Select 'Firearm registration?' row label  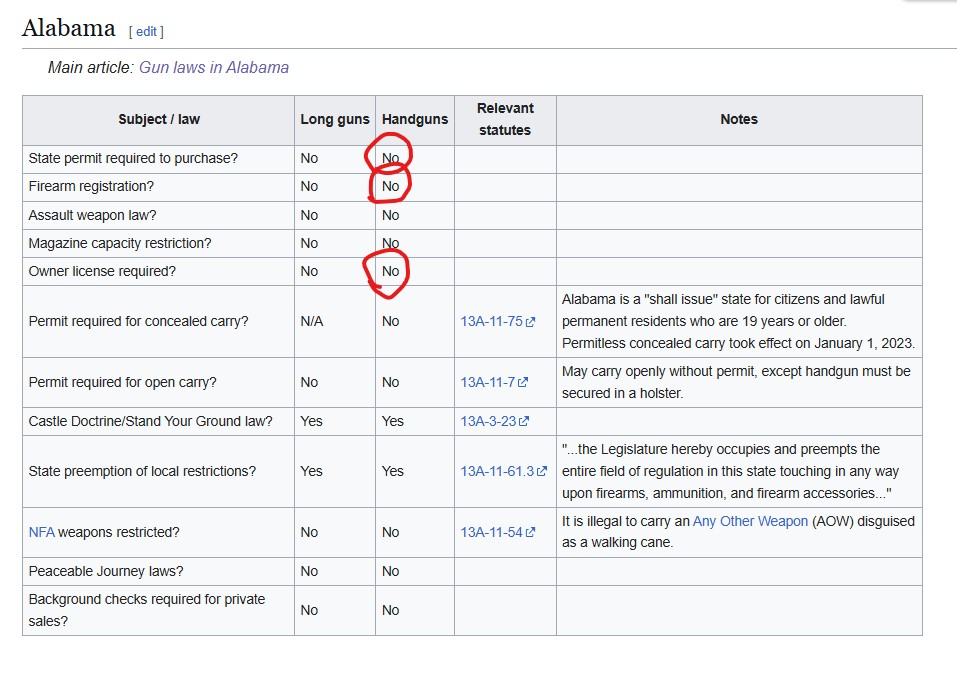[x=92, y=186]
